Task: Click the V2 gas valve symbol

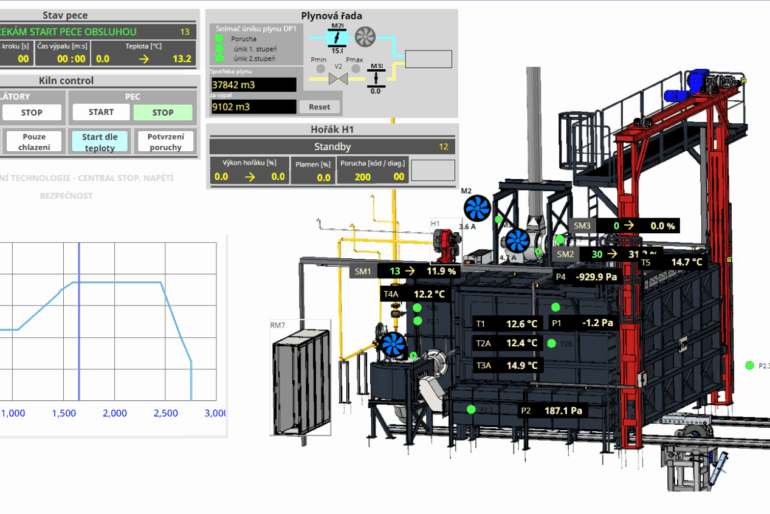Action: pos(338,79)
